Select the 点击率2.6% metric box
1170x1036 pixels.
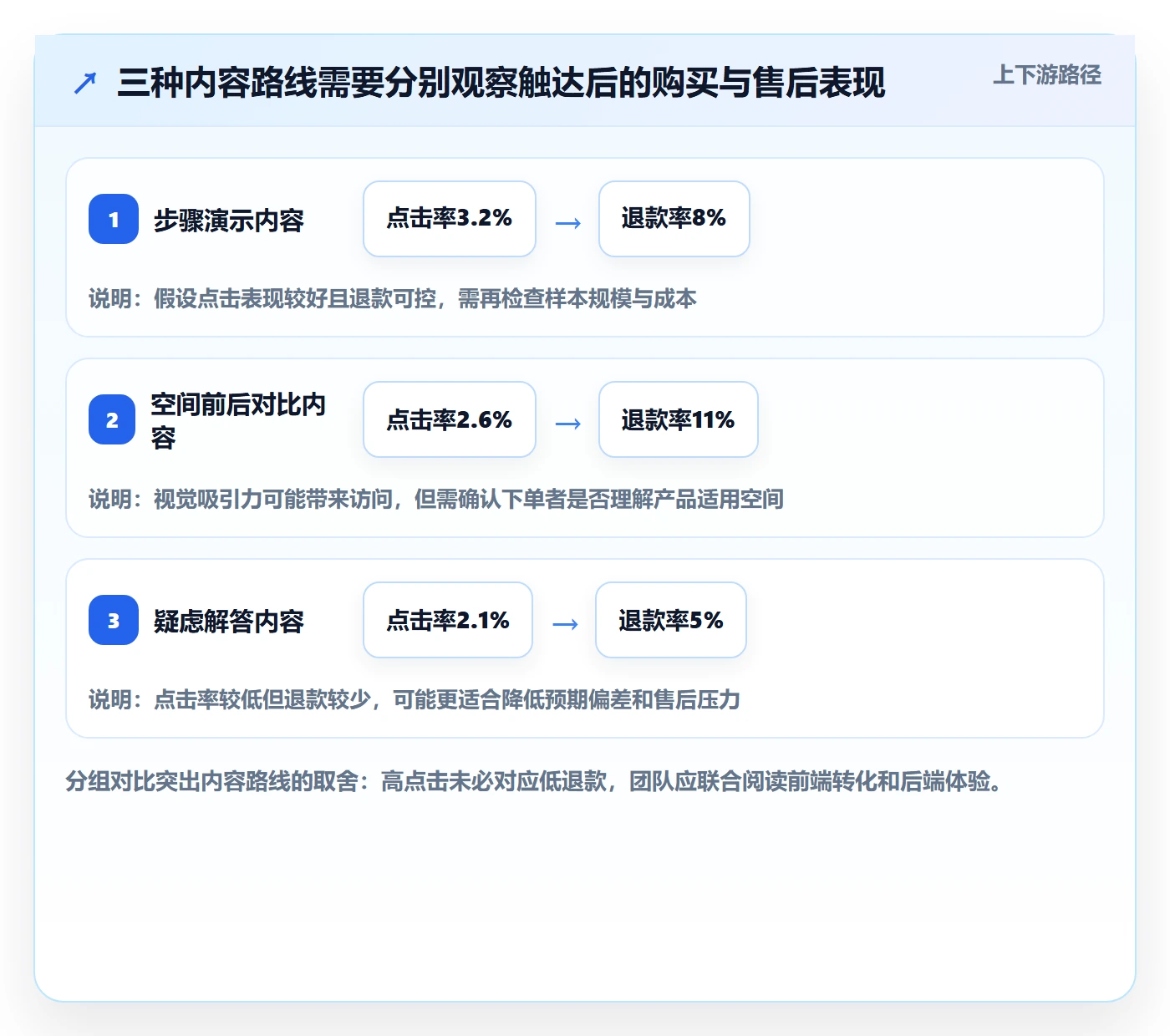coord(450,419)
